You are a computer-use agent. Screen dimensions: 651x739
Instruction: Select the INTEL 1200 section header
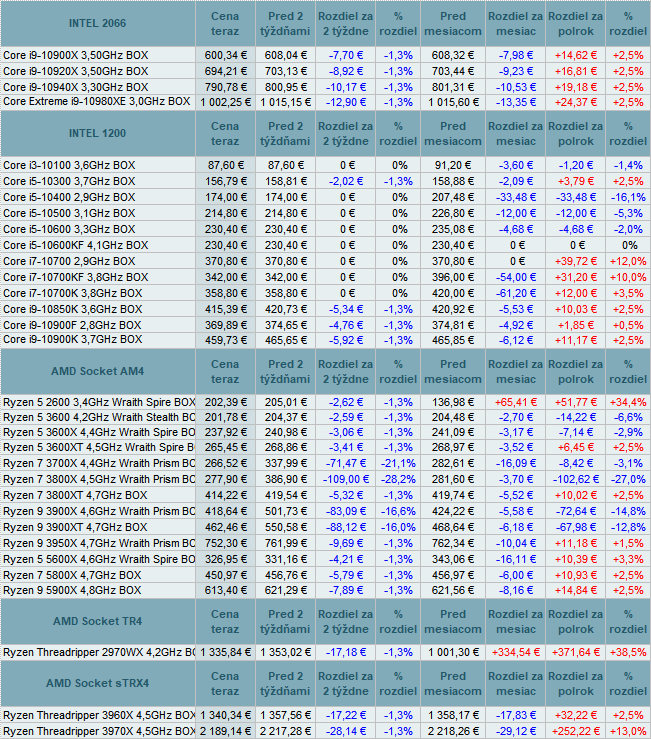pyautogui.click(x=98, y=133)
